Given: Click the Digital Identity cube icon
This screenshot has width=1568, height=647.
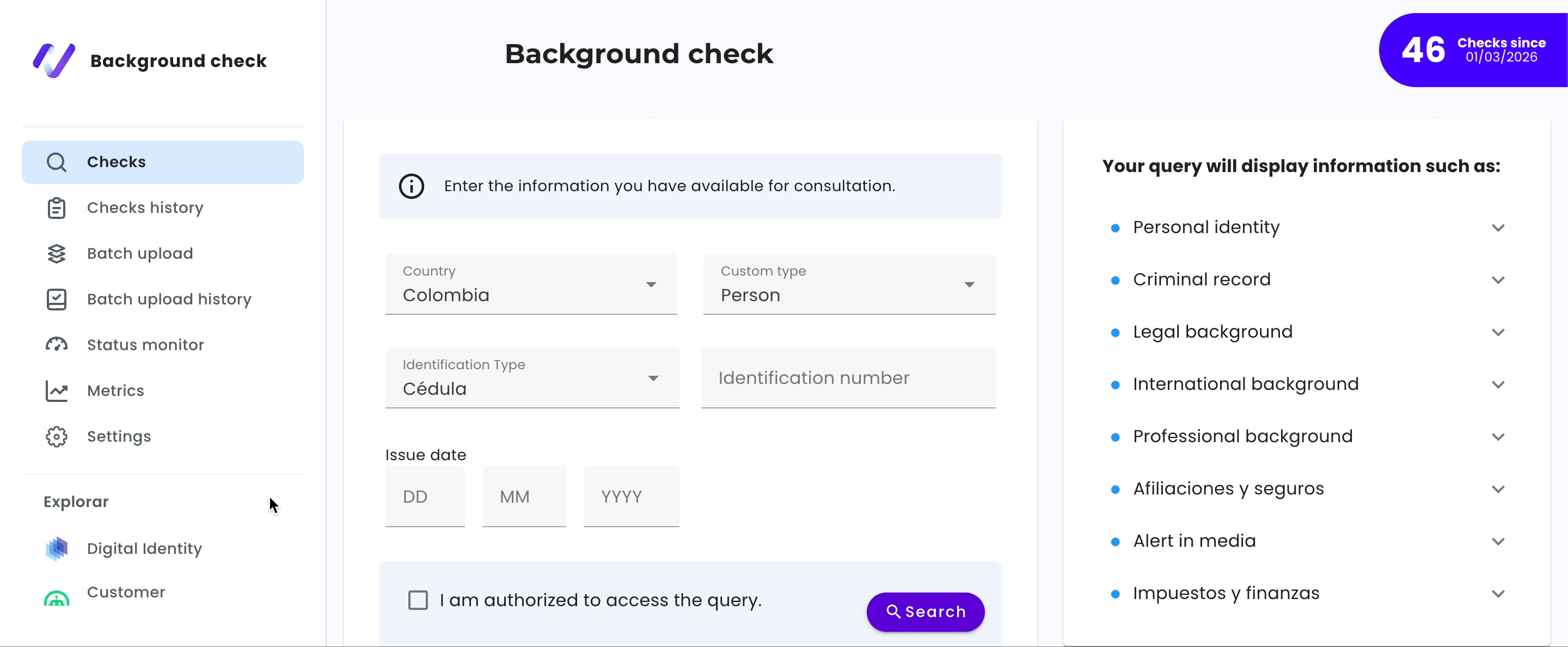Looking at the screenshot, I should tap(57, 548).
